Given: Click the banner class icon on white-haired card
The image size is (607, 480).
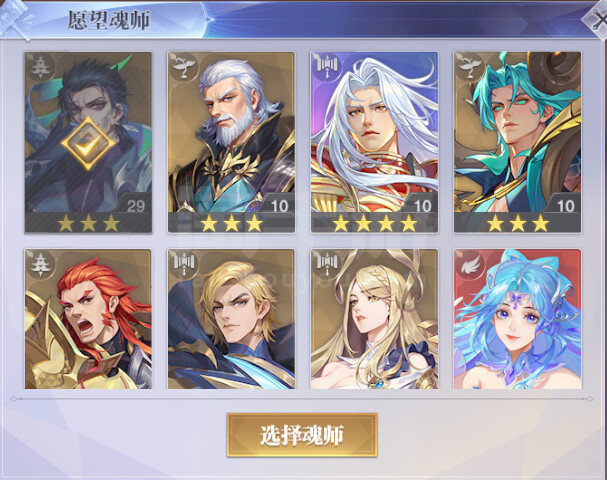Looking at the screenshot, I should (326, 66).
